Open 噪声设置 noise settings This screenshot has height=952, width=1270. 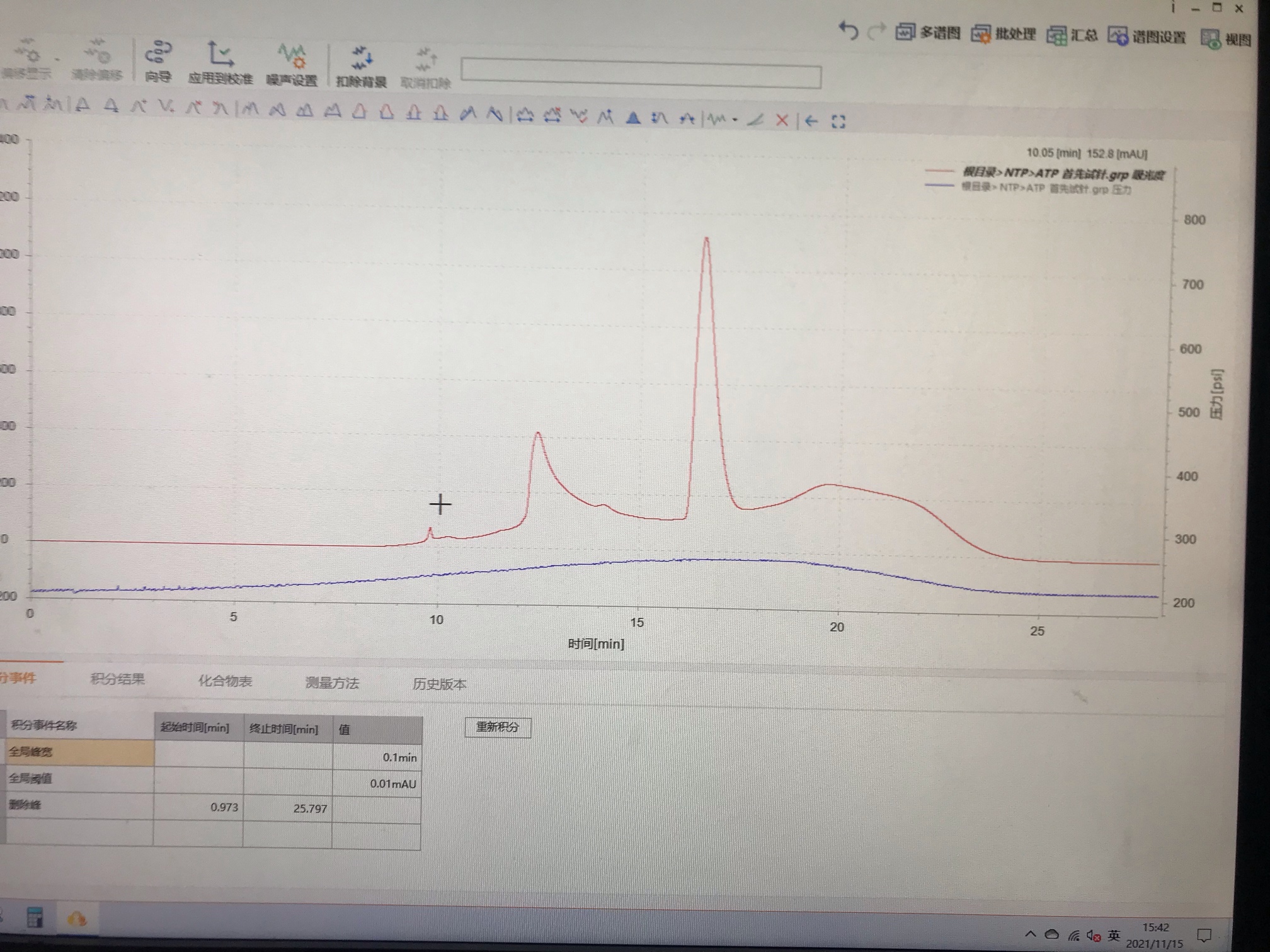292,64
